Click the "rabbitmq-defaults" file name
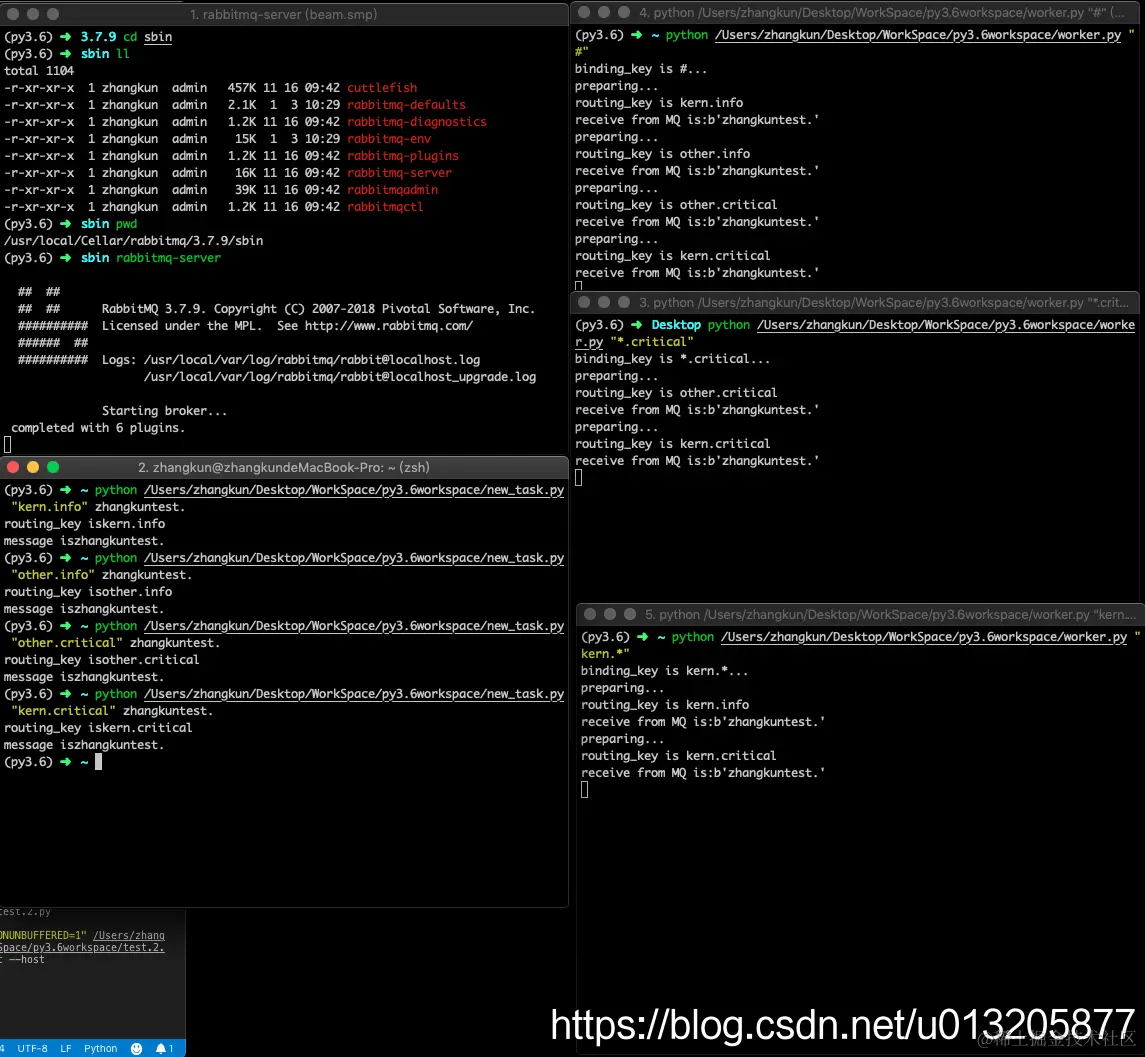 click(x=406, y=104)
